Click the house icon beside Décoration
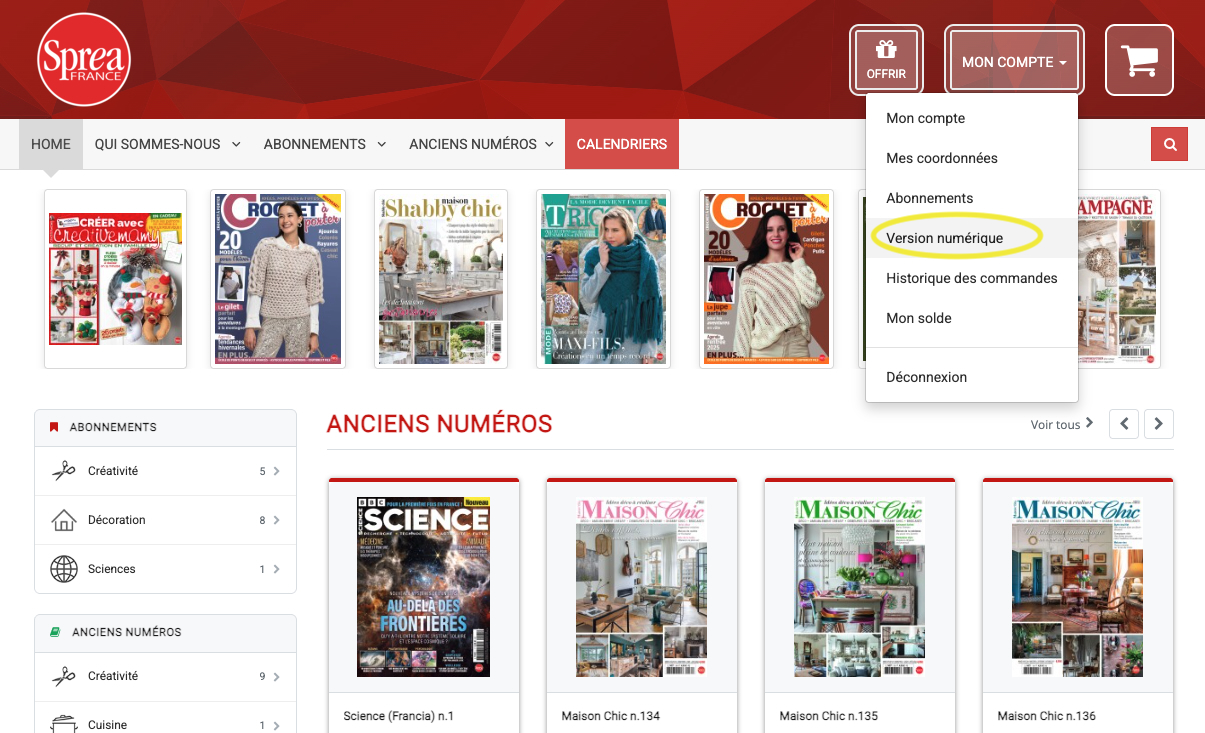1205x733 pixels. click(x=64, y=519)
